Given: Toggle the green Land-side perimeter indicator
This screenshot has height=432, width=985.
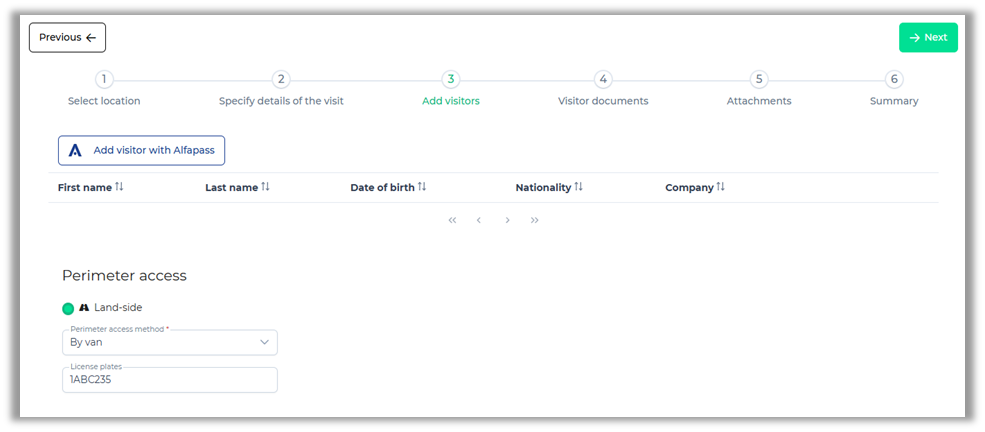Looking at the screenshot, I should pos(68,308).
